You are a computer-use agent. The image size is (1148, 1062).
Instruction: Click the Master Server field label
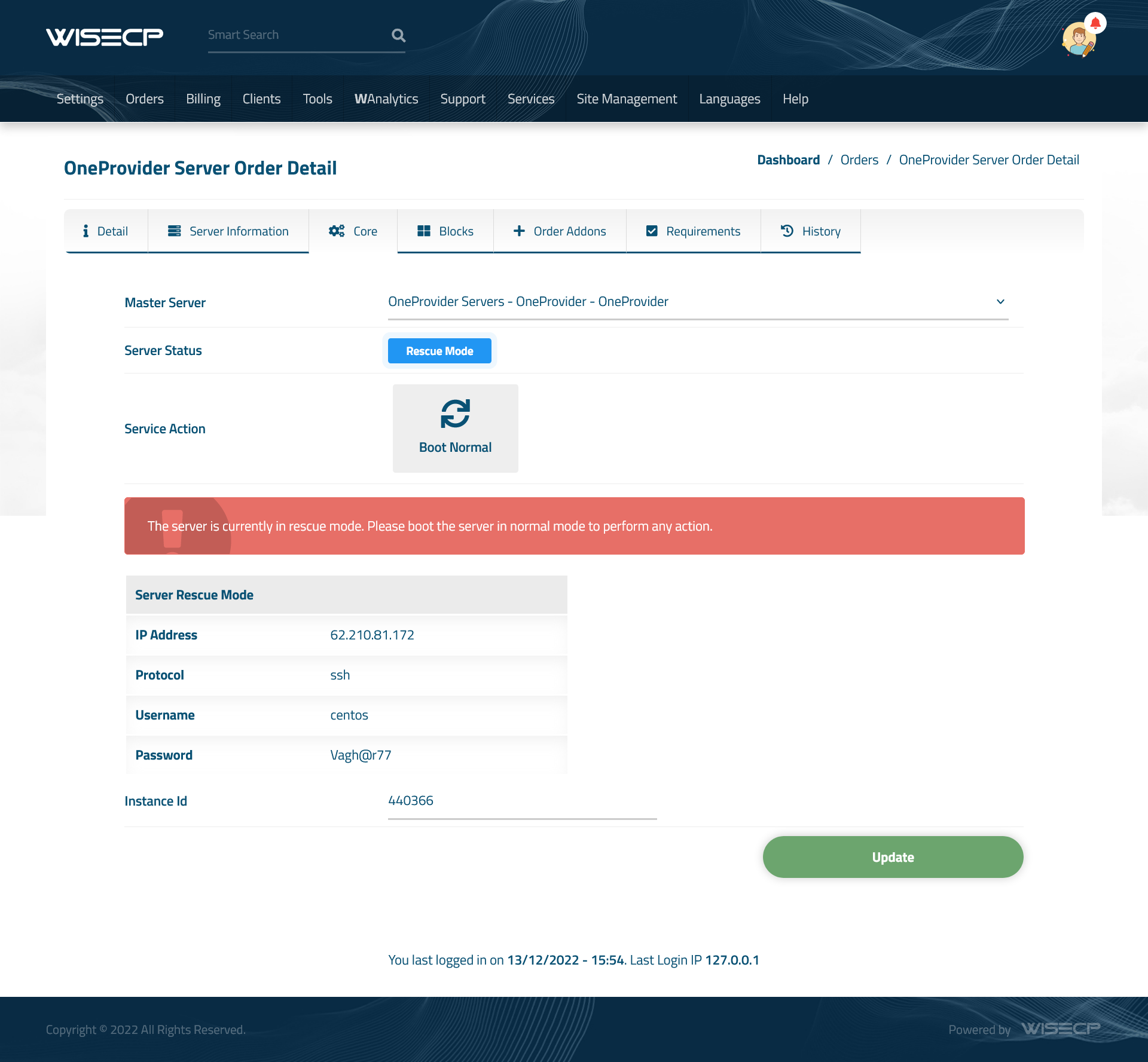click(165, 303)
